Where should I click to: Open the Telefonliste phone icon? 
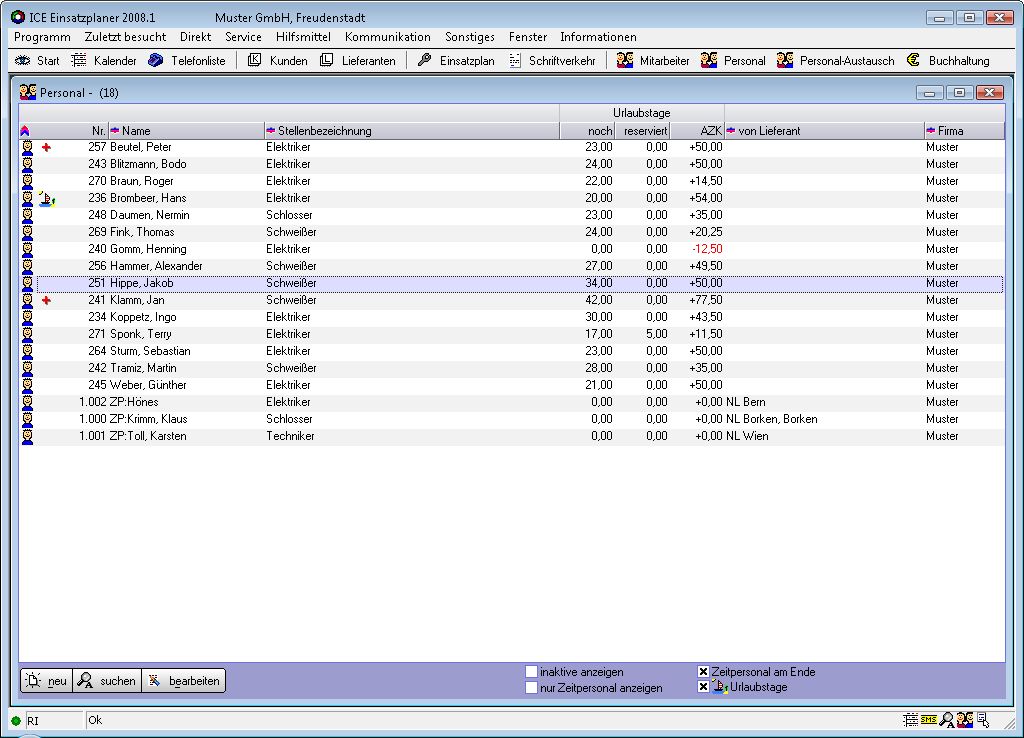pyautogui.click(x=156, y=61)
